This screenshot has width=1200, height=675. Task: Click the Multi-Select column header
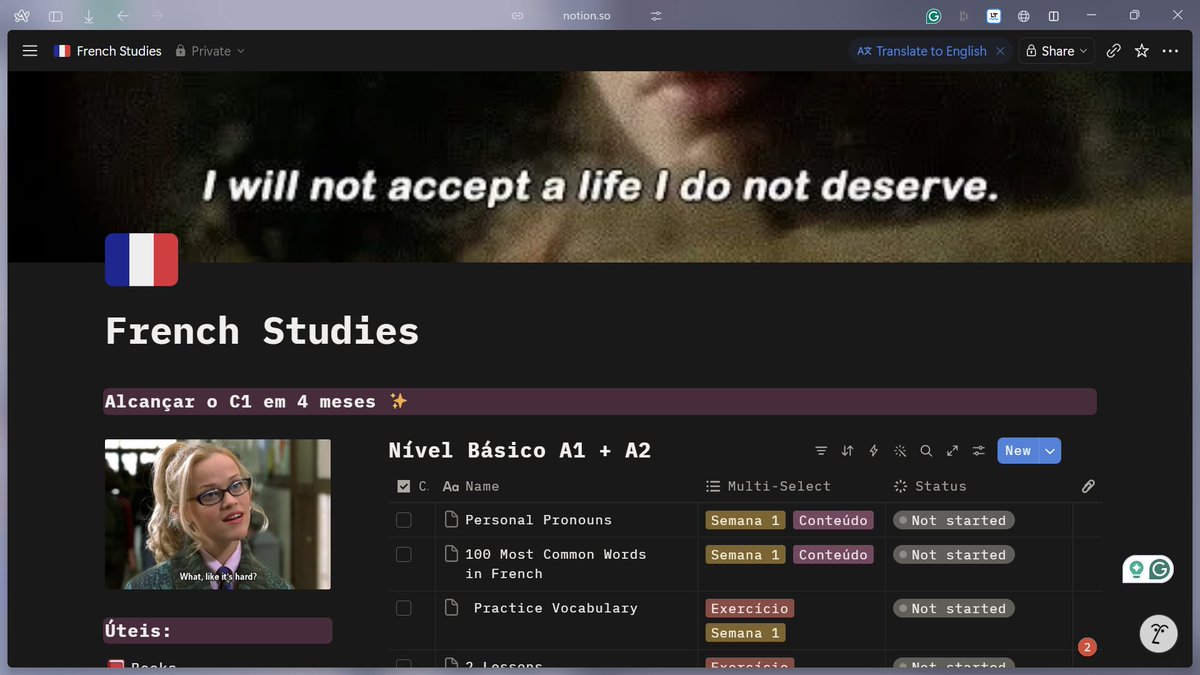(768, 486)
